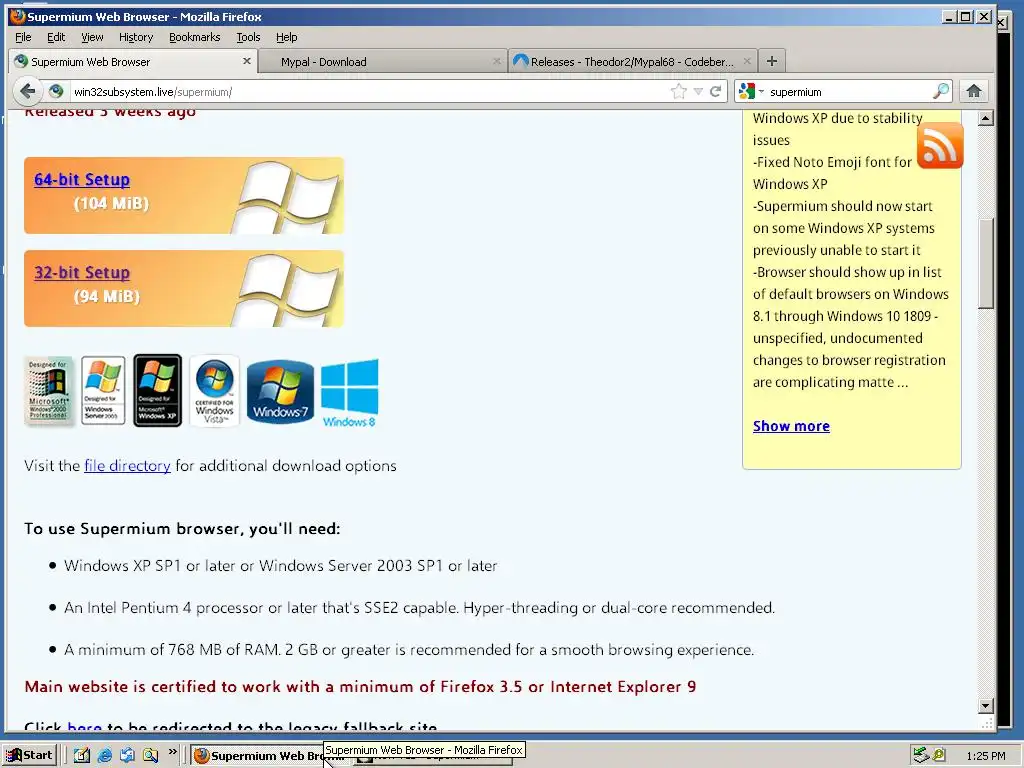Click the Windows 8 logo badge
1024x768 pixels.
349,392
